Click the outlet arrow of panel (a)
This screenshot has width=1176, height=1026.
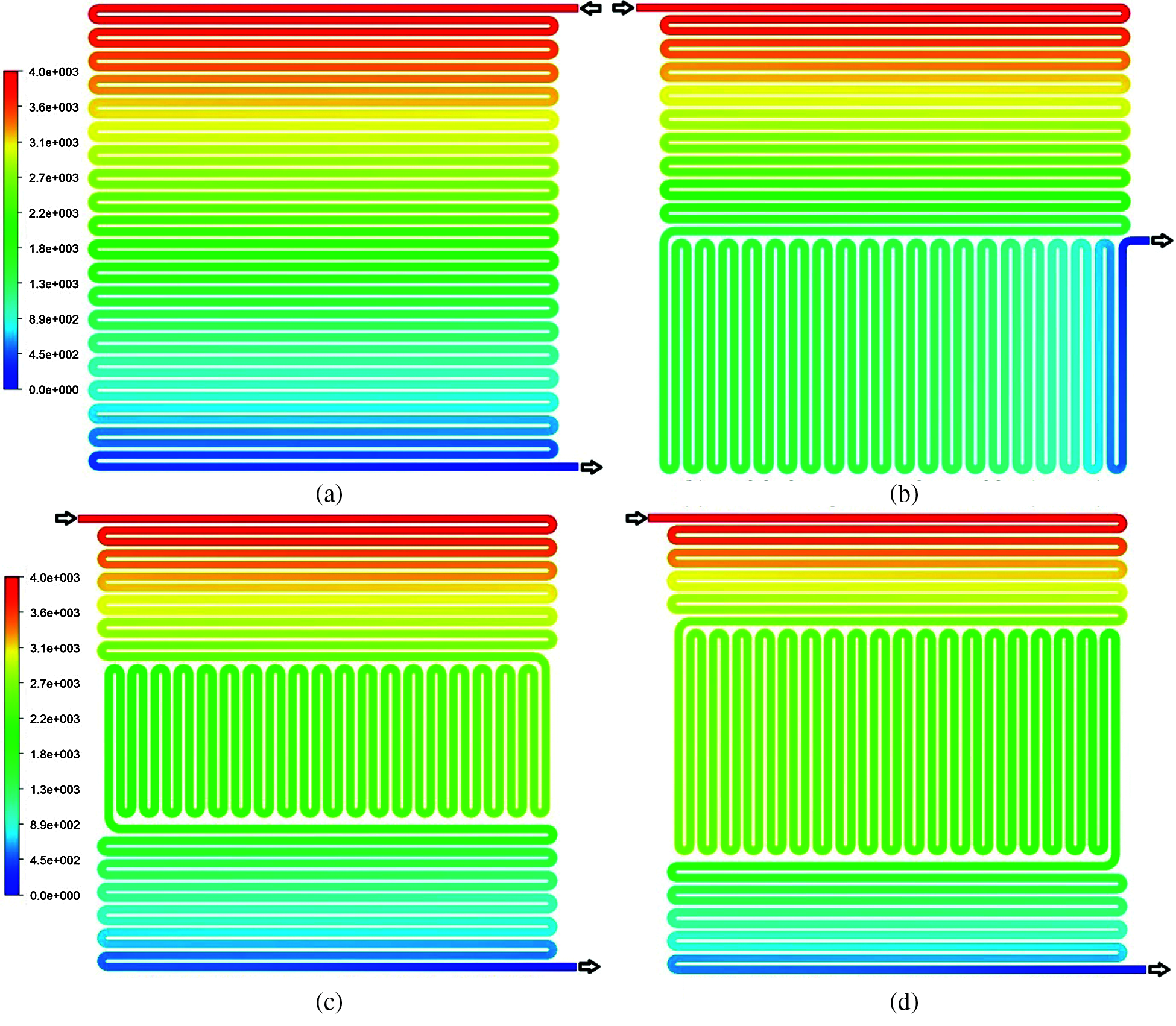[591, 467]
